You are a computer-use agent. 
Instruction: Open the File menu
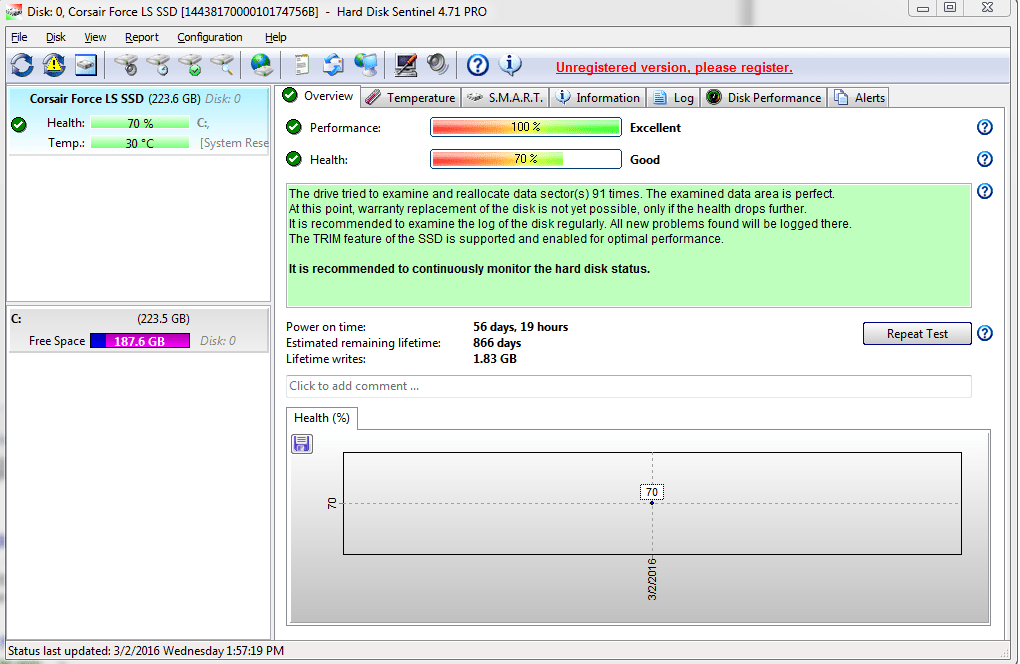tap(19, 37)
